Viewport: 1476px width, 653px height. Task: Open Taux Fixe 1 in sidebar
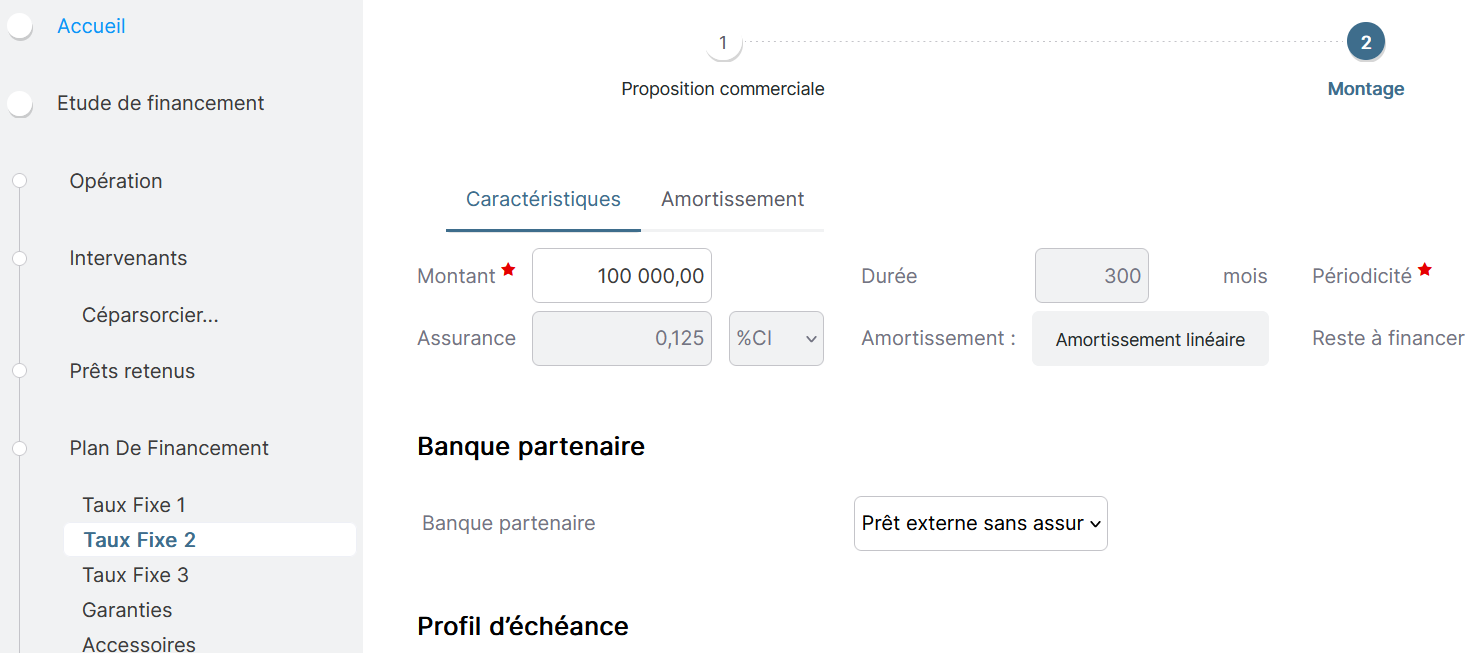point(134,505)
